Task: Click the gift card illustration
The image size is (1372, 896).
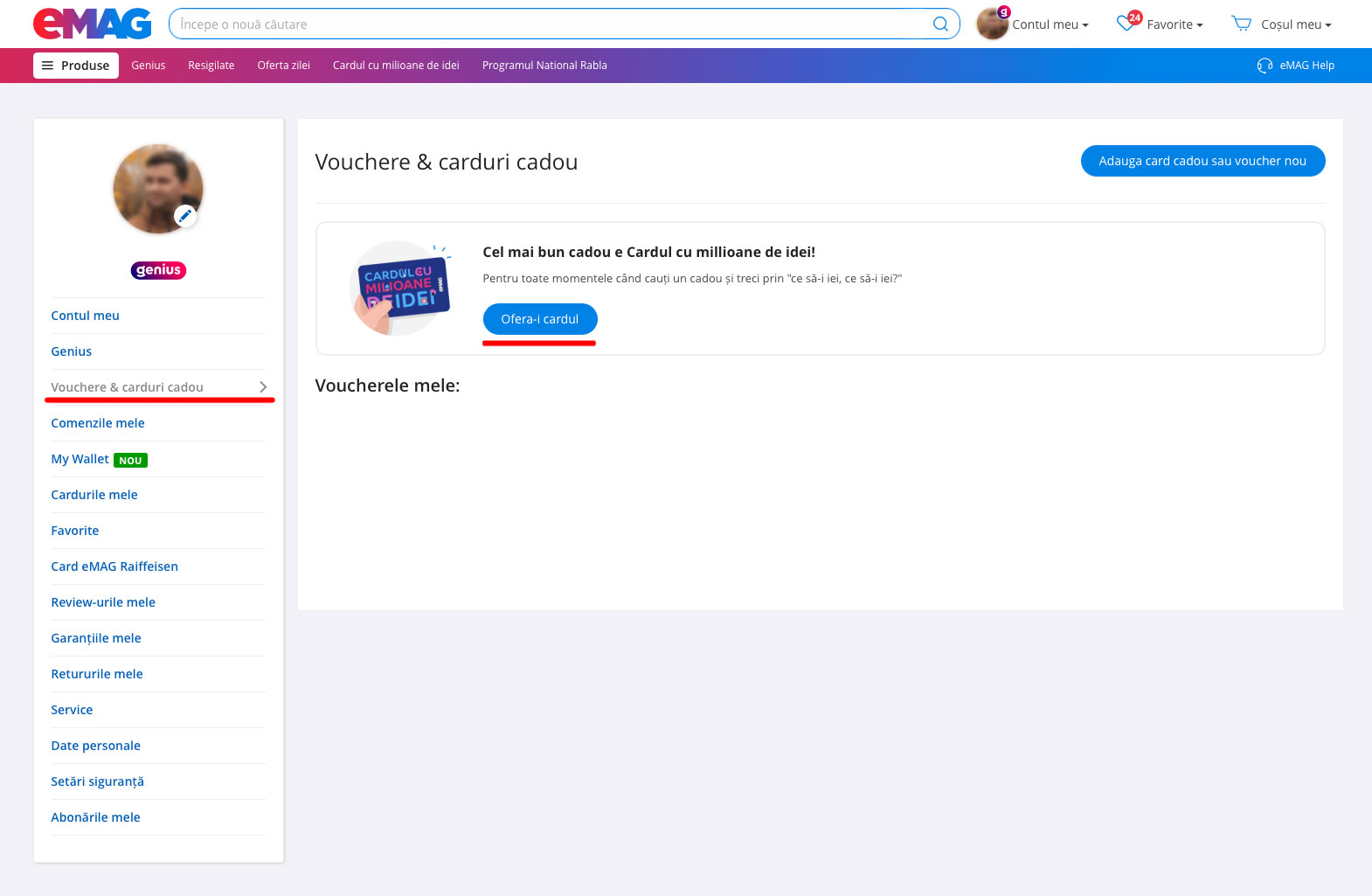Action: tap(399, 288)
